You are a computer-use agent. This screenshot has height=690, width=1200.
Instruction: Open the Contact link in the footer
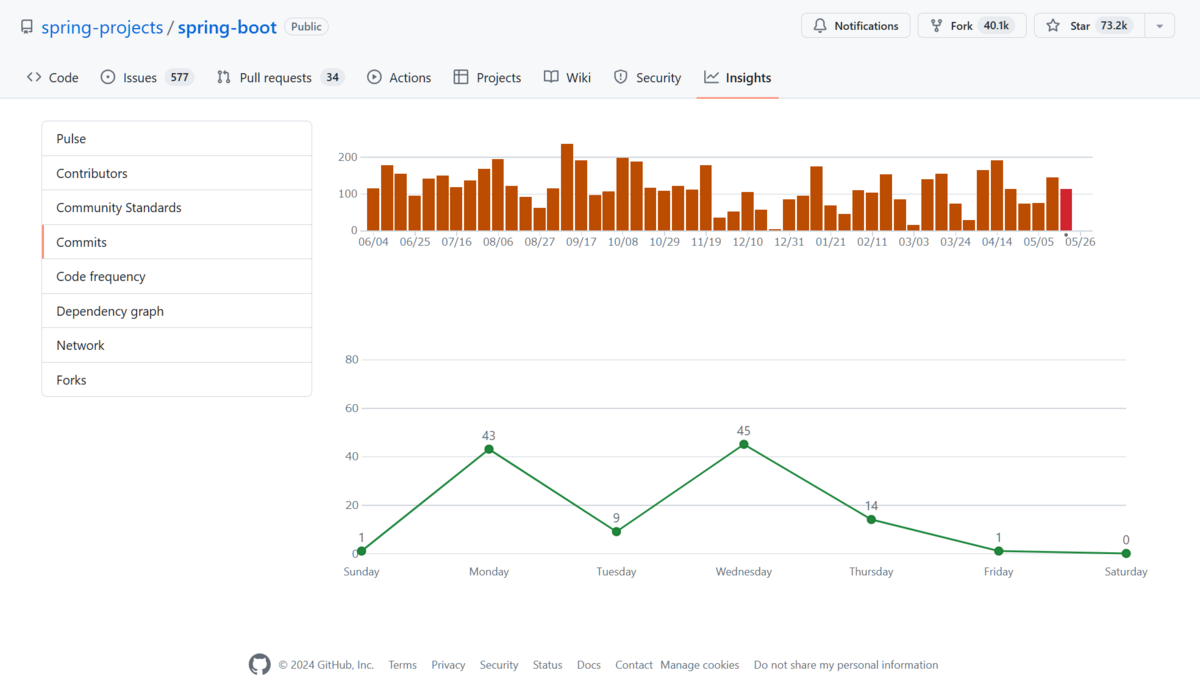click(634, 665)
